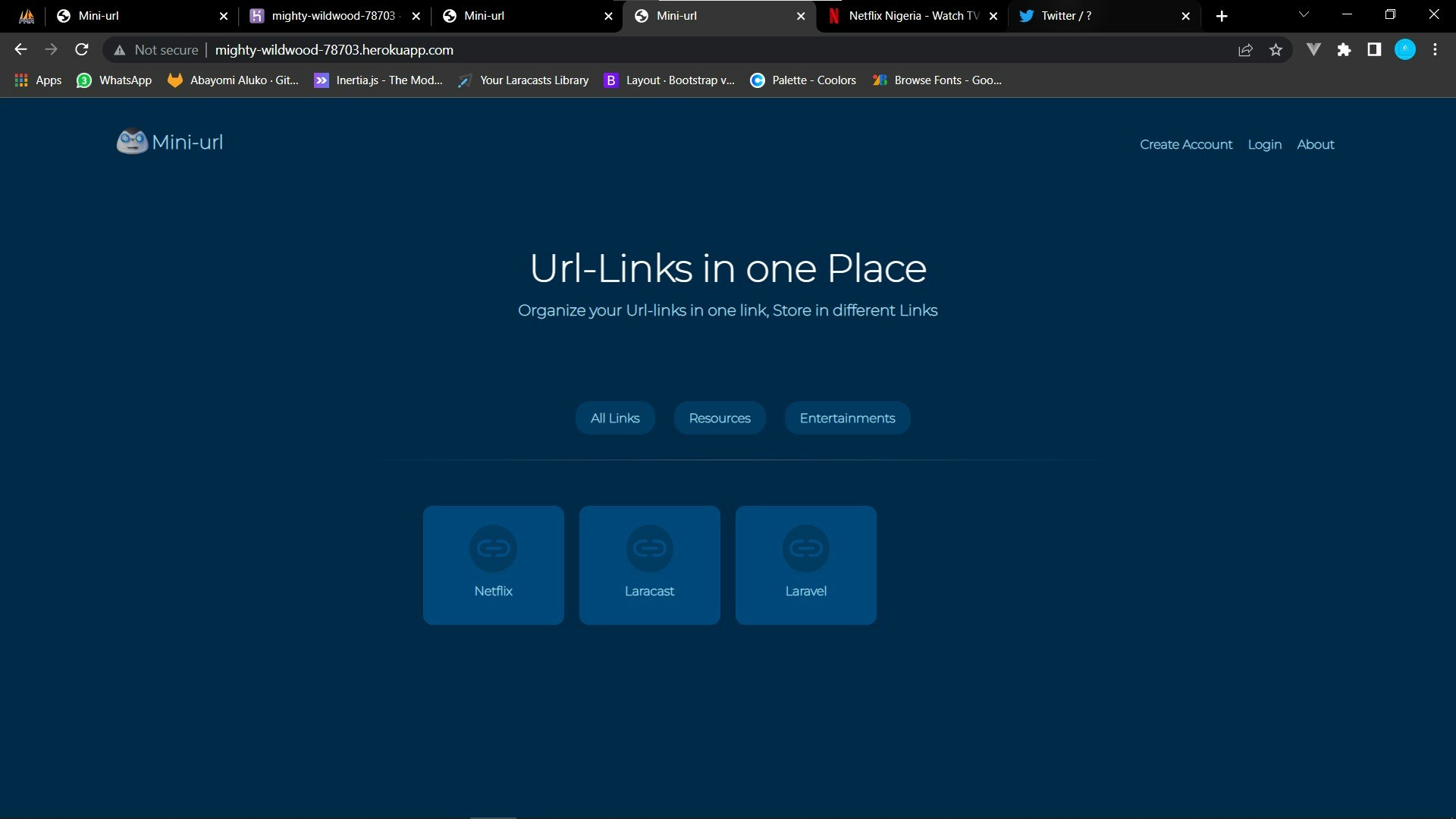
Task: Open the tab search dropdown arrow
Action: pos(1304,14)
